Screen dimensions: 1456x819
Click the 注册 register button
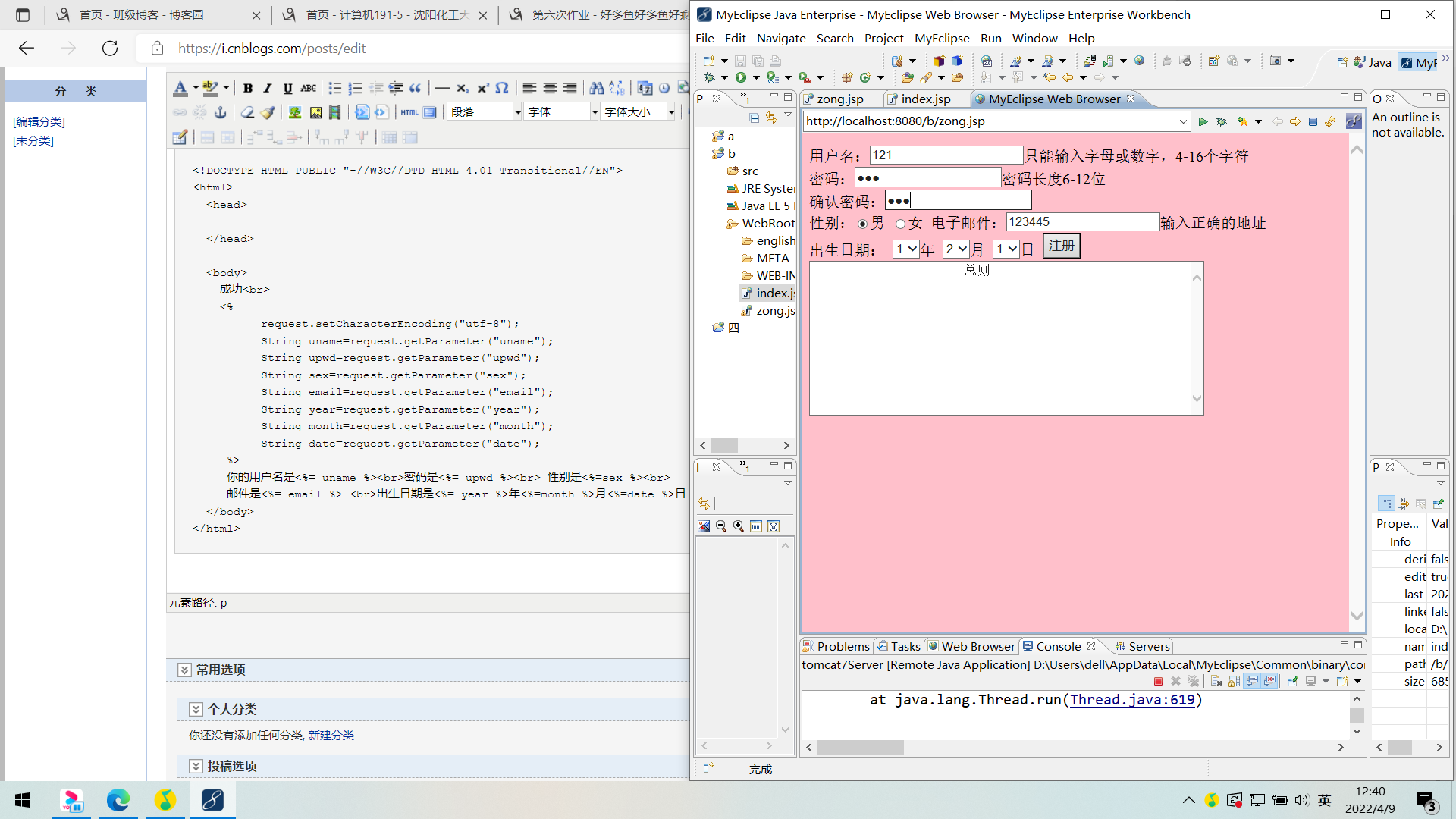tap(1061, 246)
